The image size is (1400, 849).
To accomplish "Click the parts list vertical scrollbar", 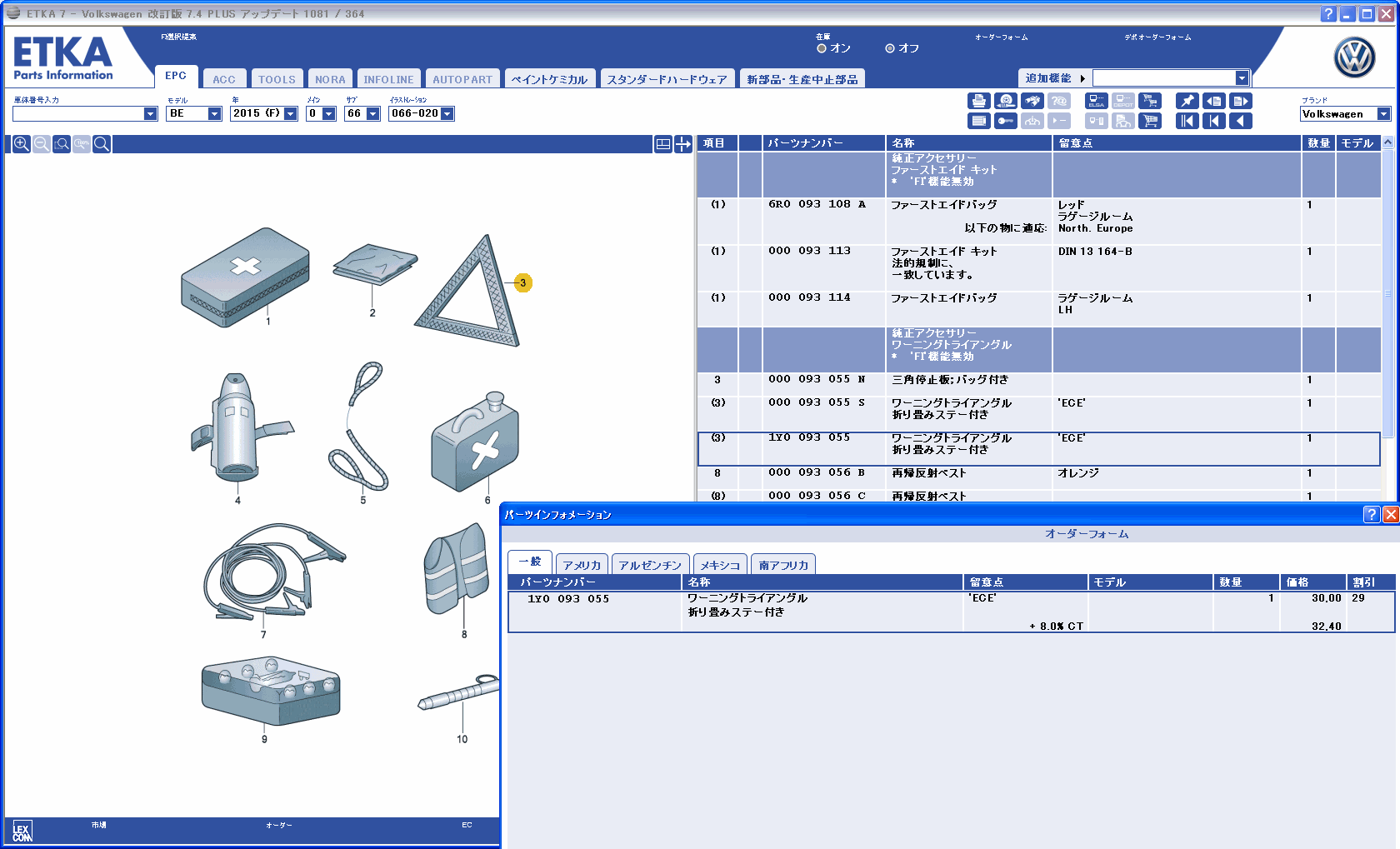I will 1387,292.
